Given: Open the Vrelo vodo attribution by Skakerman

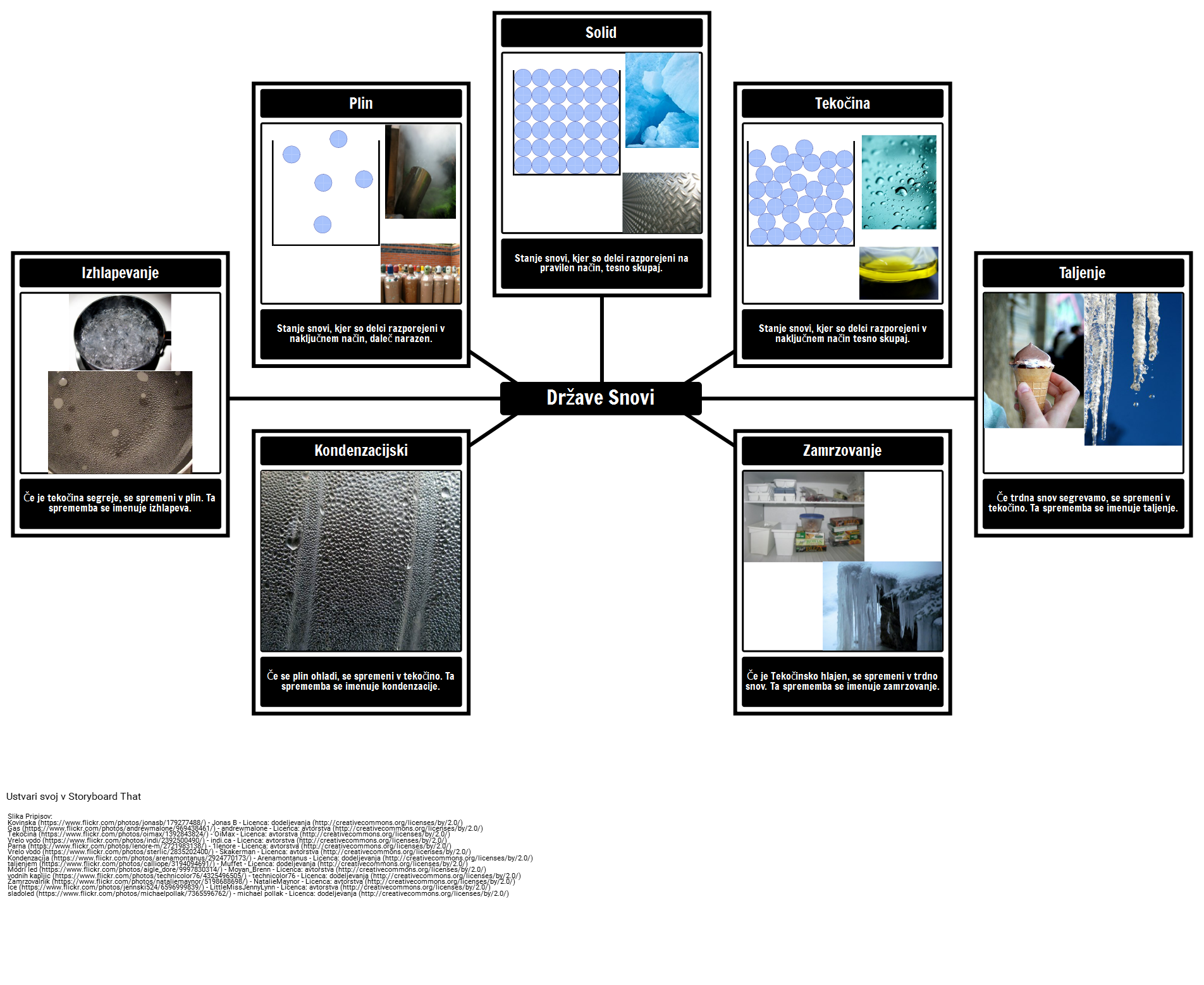Looking at the screenshot, I should 239,852.
